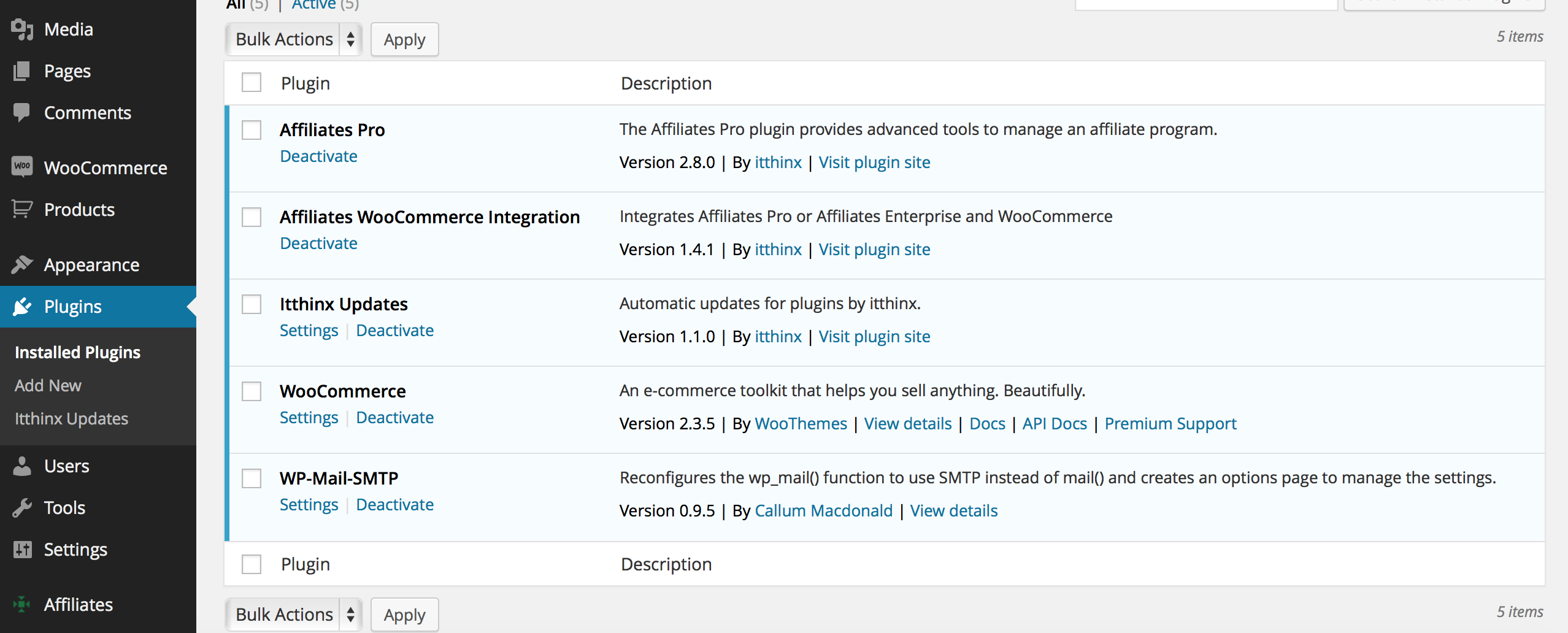Open Itthinx Updates plugin Settings link

click(x=309, y=331)
